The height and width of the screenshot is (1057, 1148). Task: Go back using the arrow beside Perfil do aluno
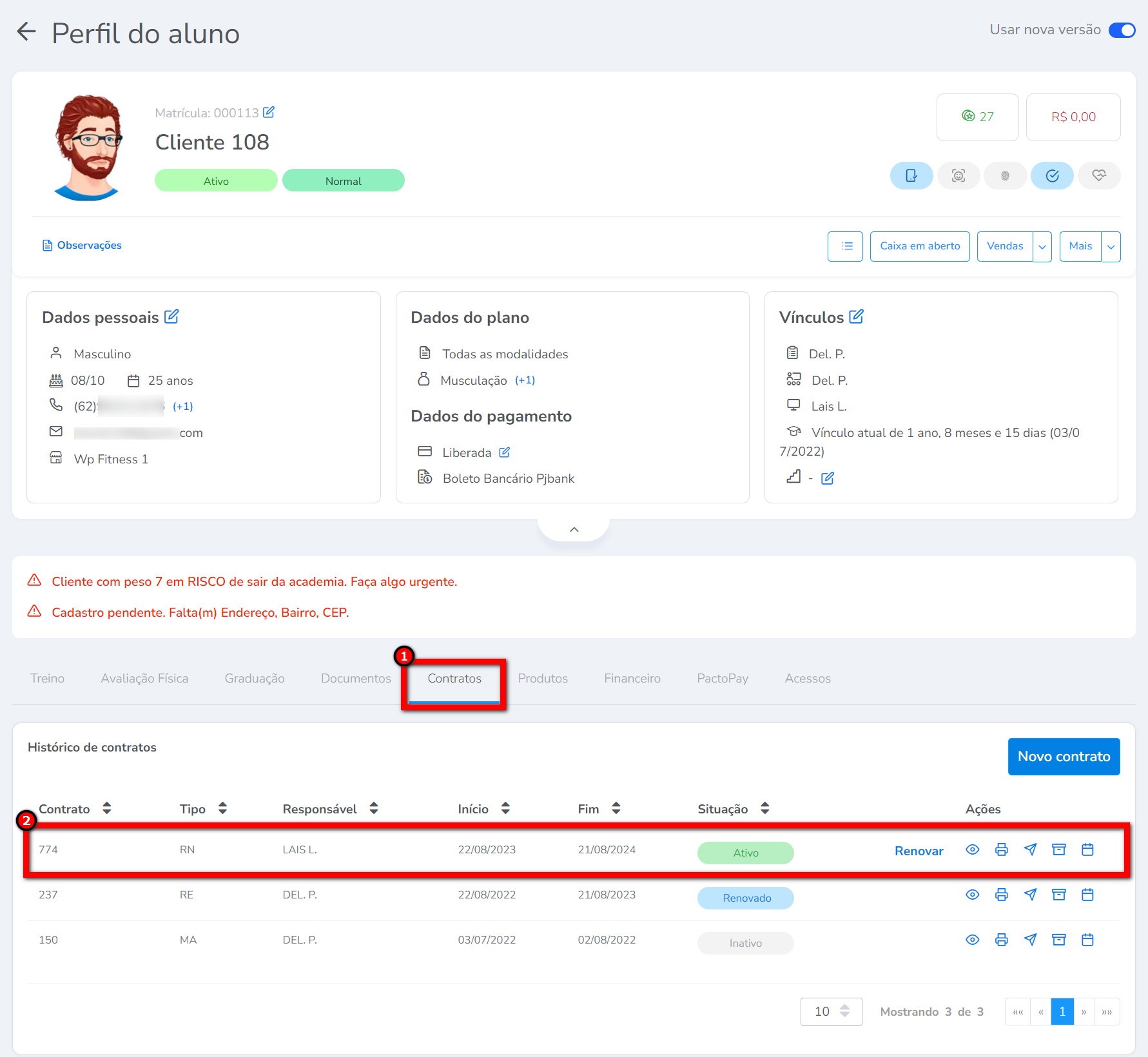26,32
